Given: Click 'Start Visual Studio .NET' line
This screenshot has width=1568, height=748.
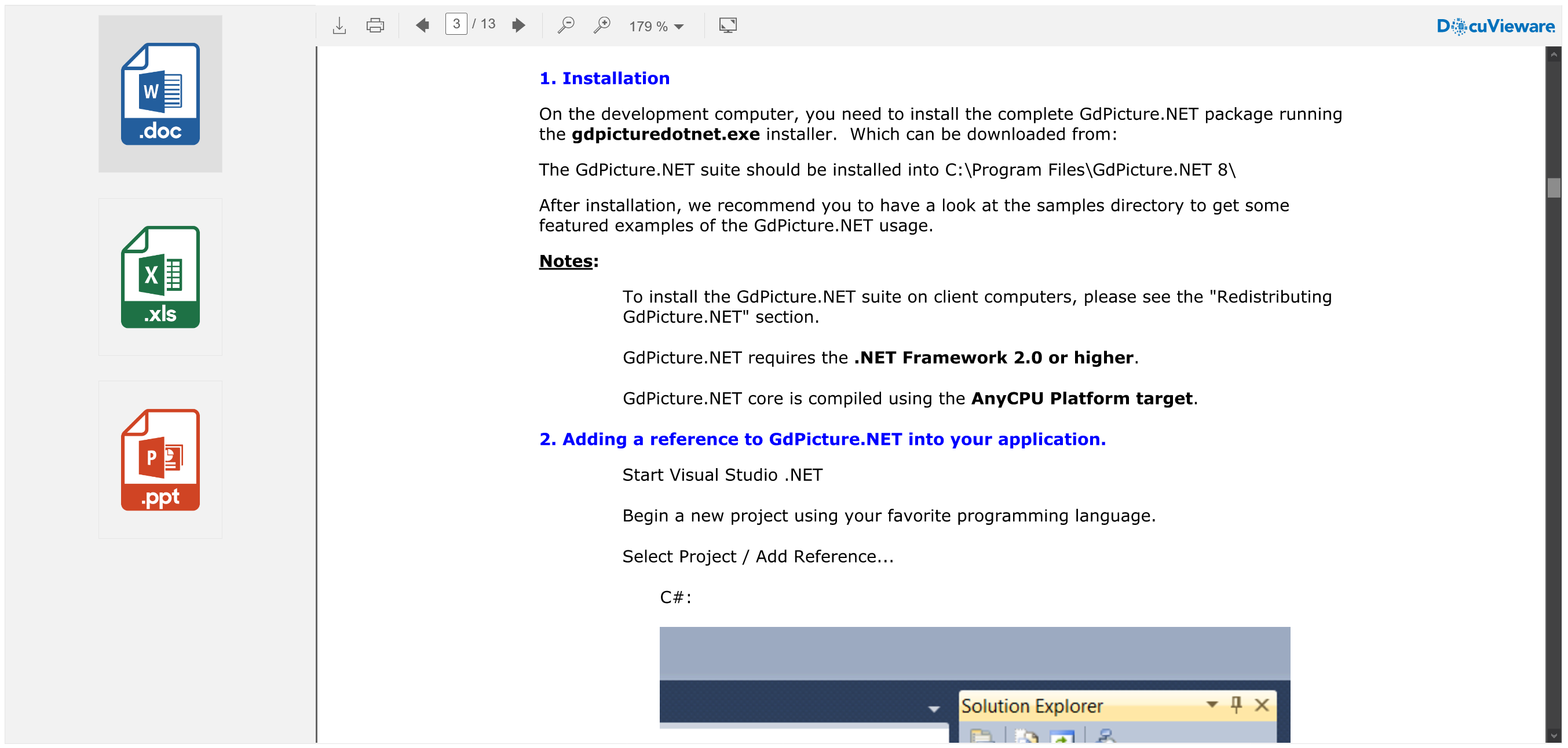Looking at the screenshot, I should (722, 475).
